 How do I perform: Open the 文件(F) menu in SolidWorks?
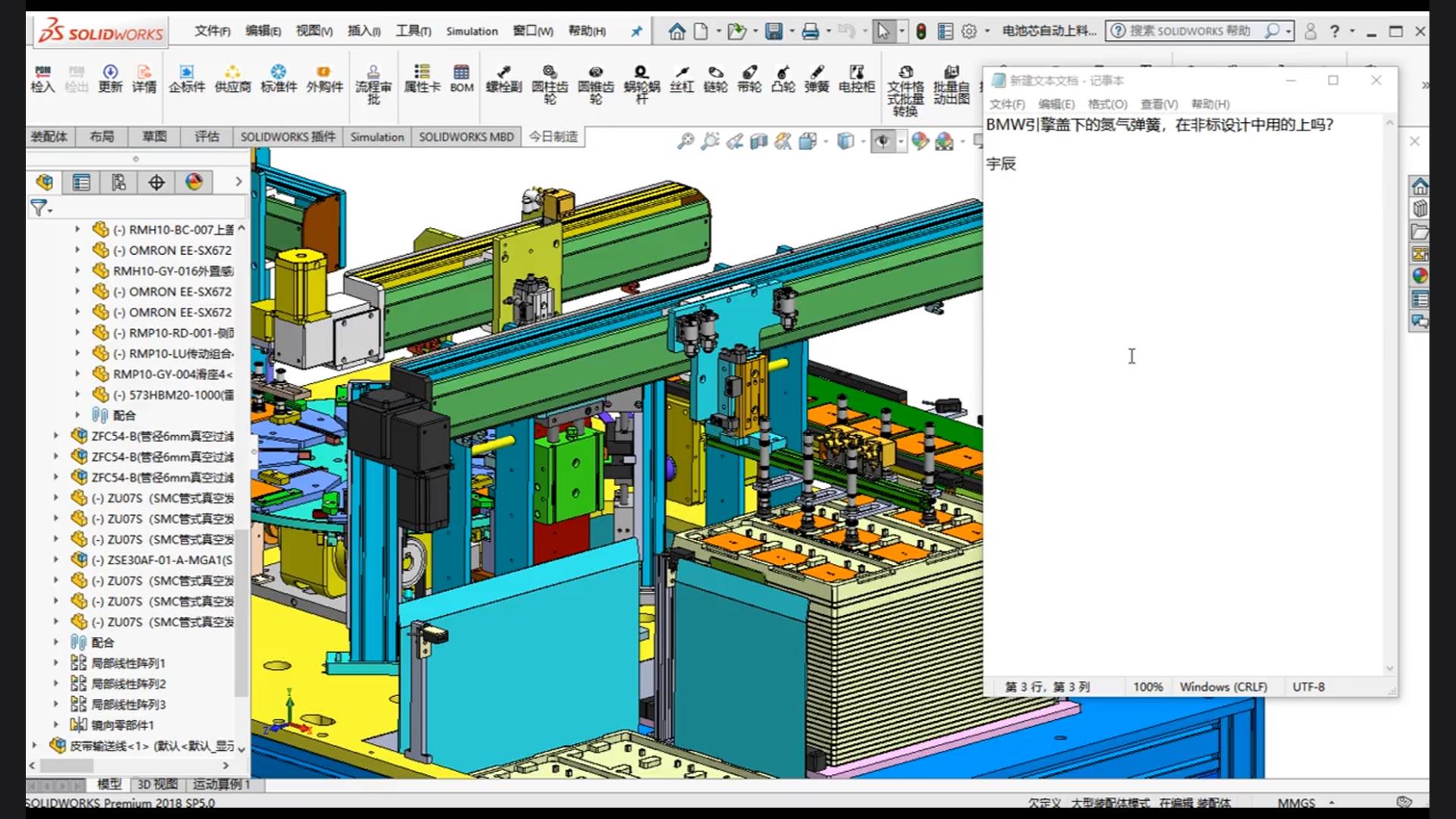click(x=212, y=31)
